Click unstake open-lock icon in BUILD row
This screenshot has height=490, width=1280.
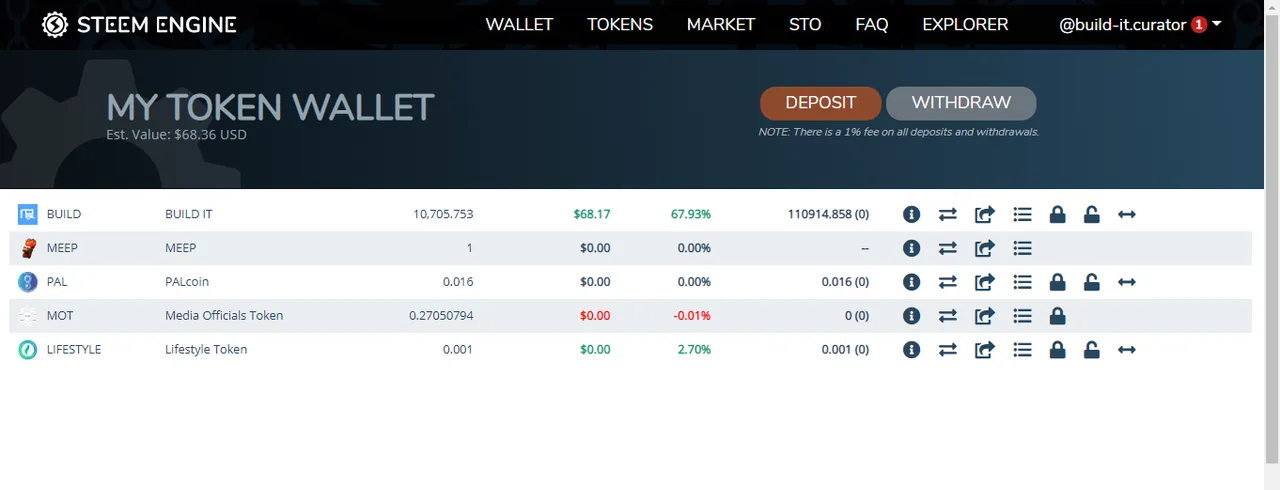(1092, 214)
